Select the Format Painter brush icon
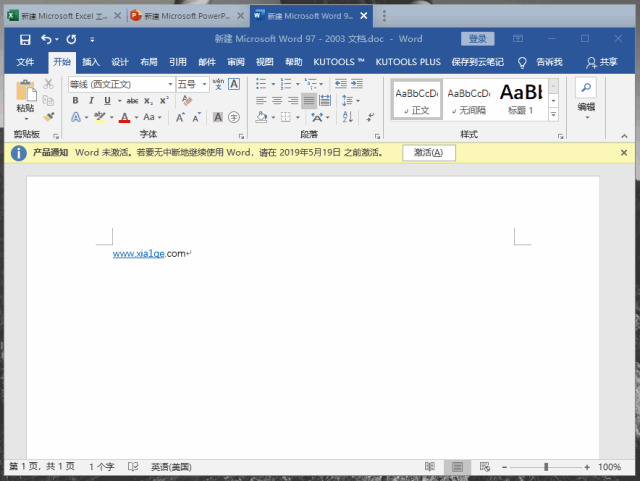Screen dimensions: 640x481 (x=49, y=117)
